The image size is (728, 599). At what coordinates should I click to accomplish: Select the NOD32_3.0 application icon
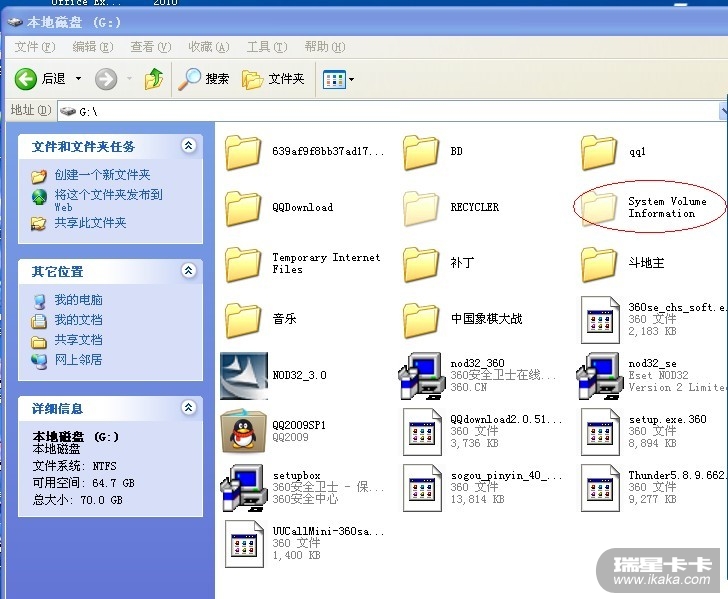pos(244,376)
